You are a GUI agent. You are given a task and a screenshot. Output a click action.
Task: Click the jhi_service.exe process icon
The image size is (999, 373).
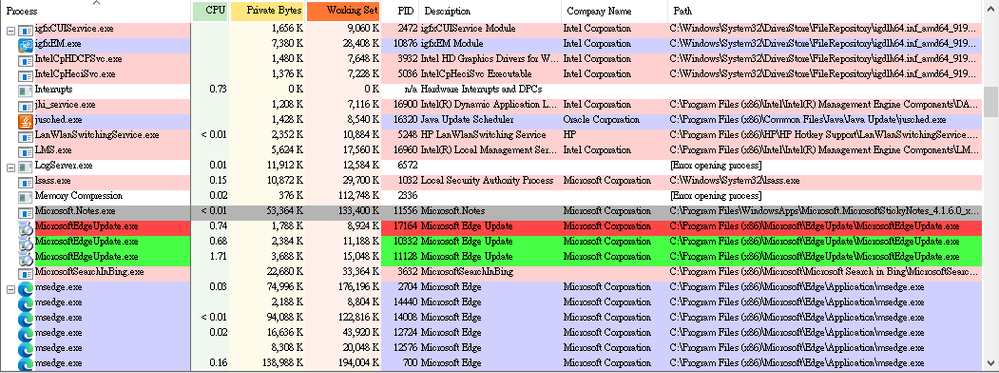25,105
